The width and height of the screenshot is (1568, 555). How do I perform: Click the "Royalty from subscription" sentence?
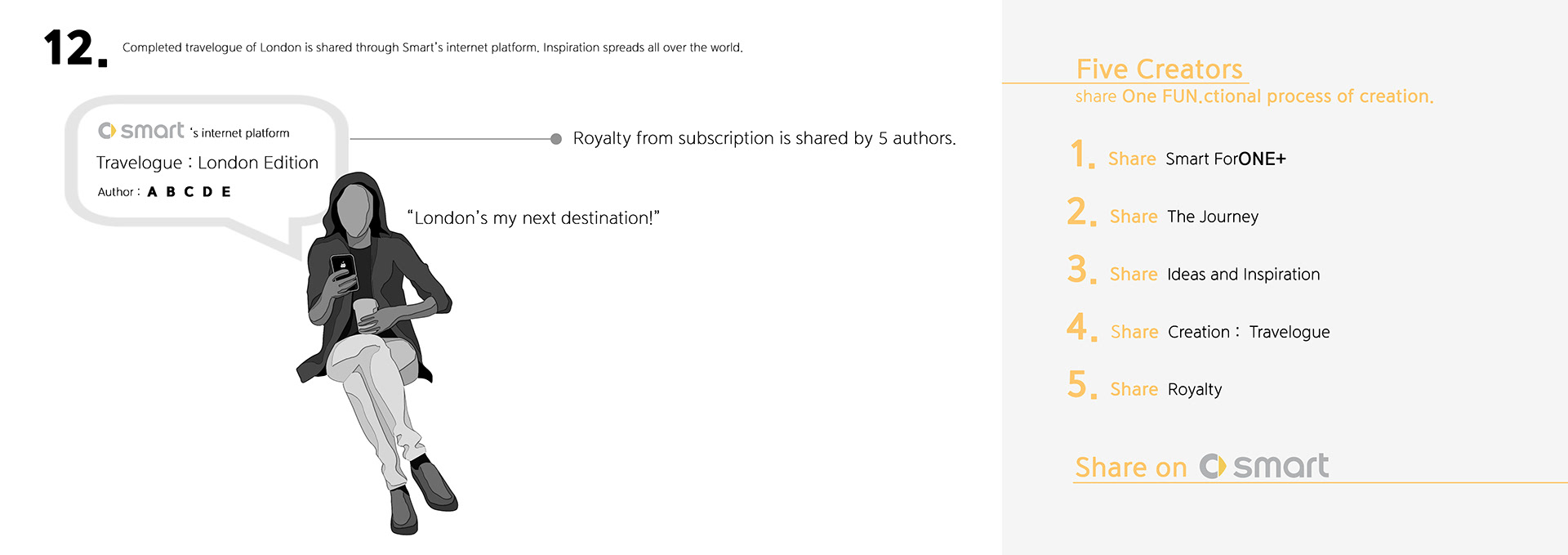click(x=764, y=139)
